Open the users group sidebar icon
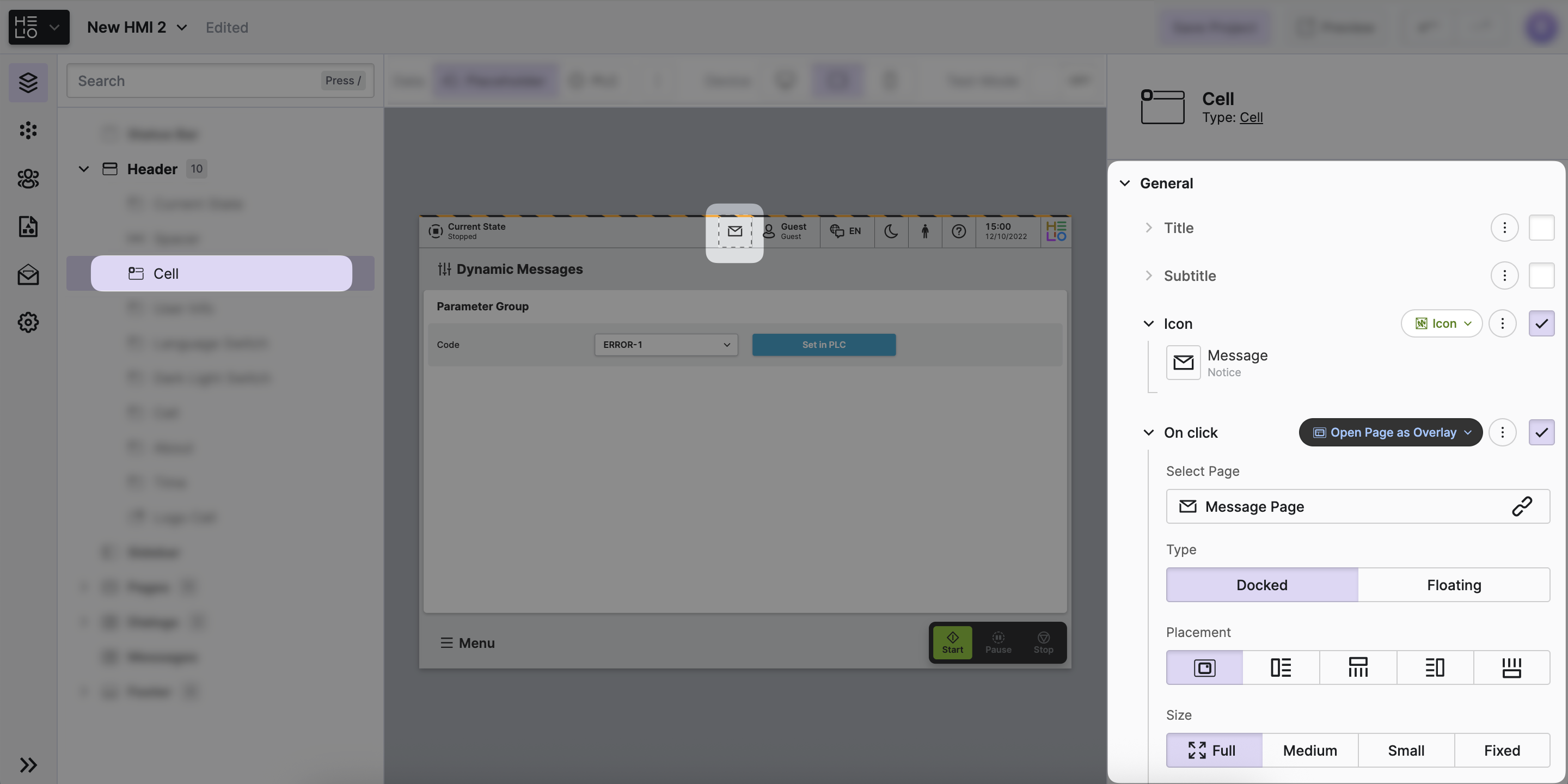This screenshot has width=1568, height=784. (28, 179)
